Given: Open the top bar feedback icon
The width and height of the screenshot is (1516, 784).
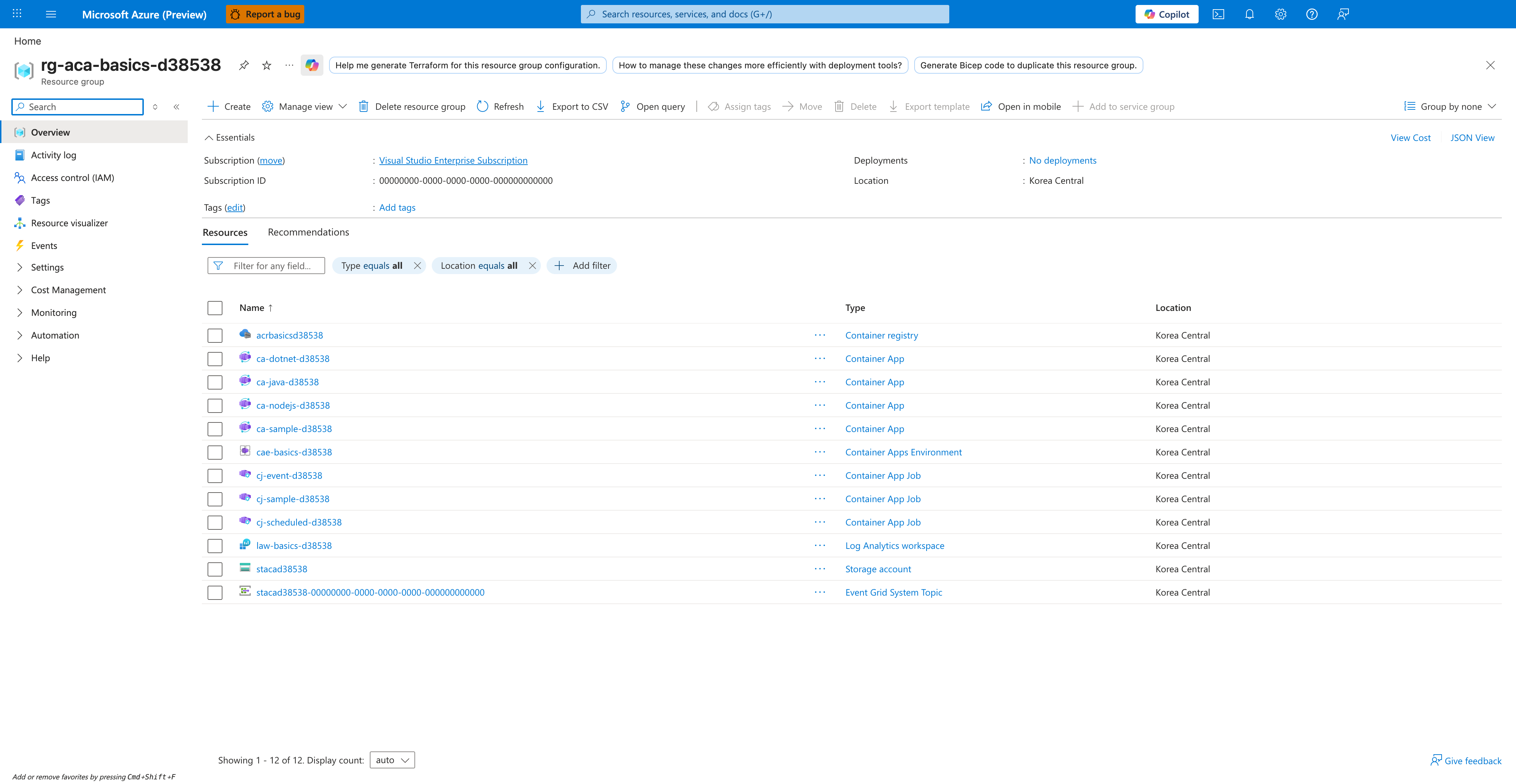Looking at the screenshot, I should pyautogui.click(x=1343, y=14).
